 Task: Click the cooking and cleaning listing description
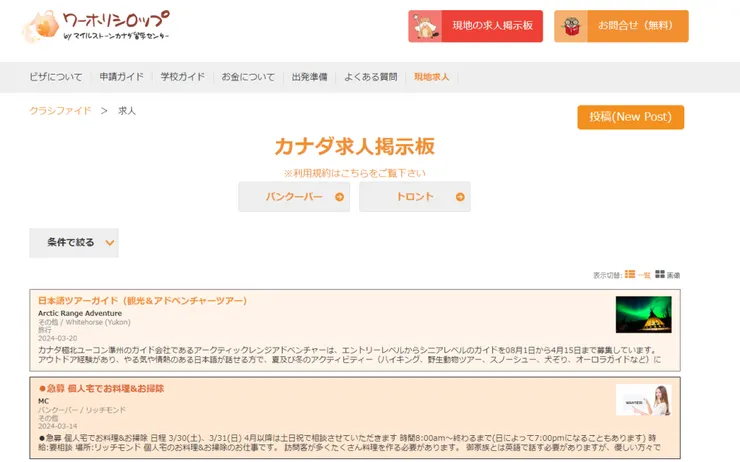(x=349, y=443)
